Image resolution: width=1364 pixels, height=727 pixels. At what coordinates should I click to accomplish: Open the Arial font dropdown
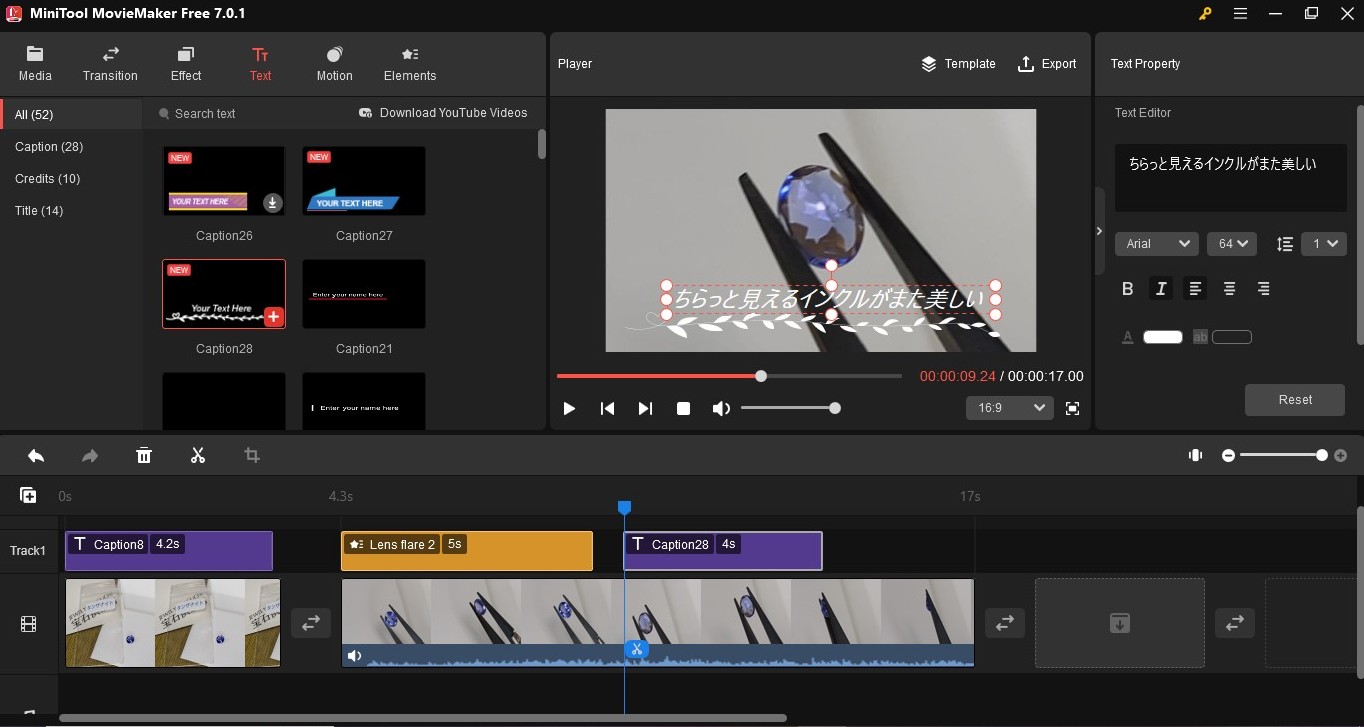[1156, 244]
